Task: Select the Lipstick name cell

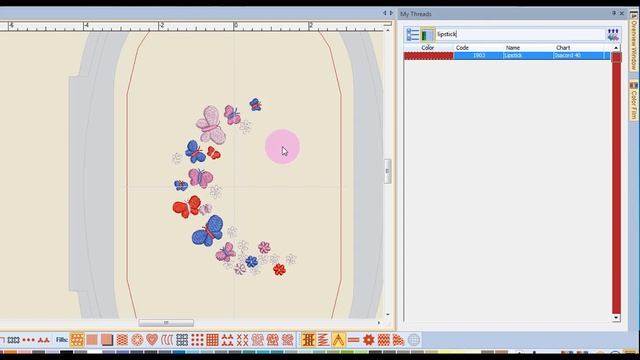Action: (528, 56)
